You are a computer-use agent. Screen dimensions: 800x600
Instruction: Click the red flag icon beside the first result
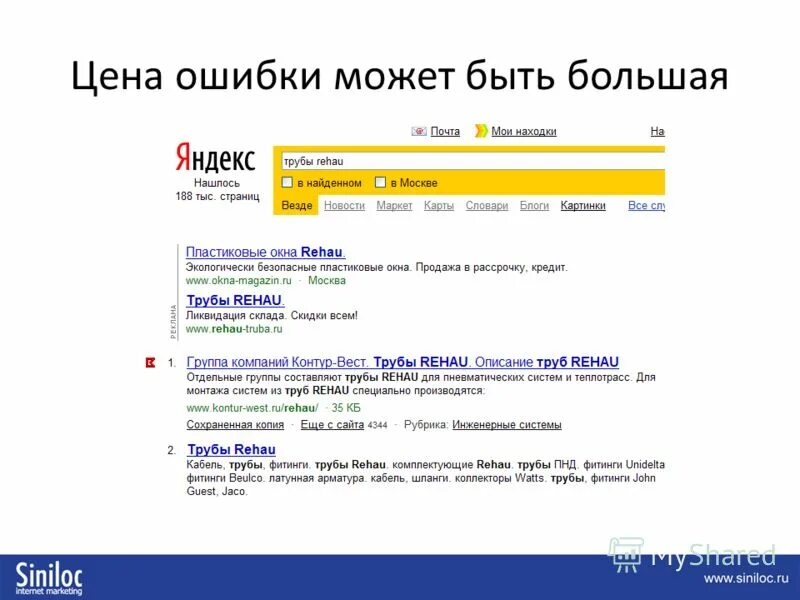153,360
